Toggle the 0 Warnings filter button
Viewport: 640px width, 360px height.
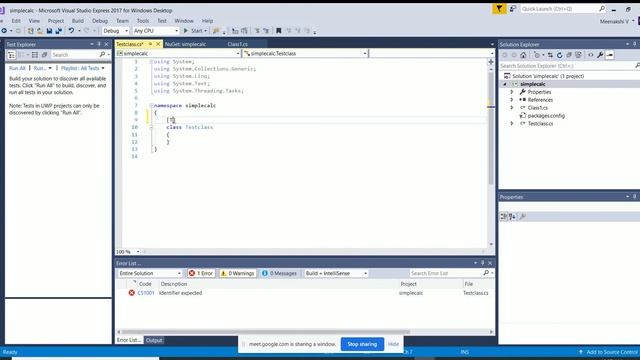(238, 273)
